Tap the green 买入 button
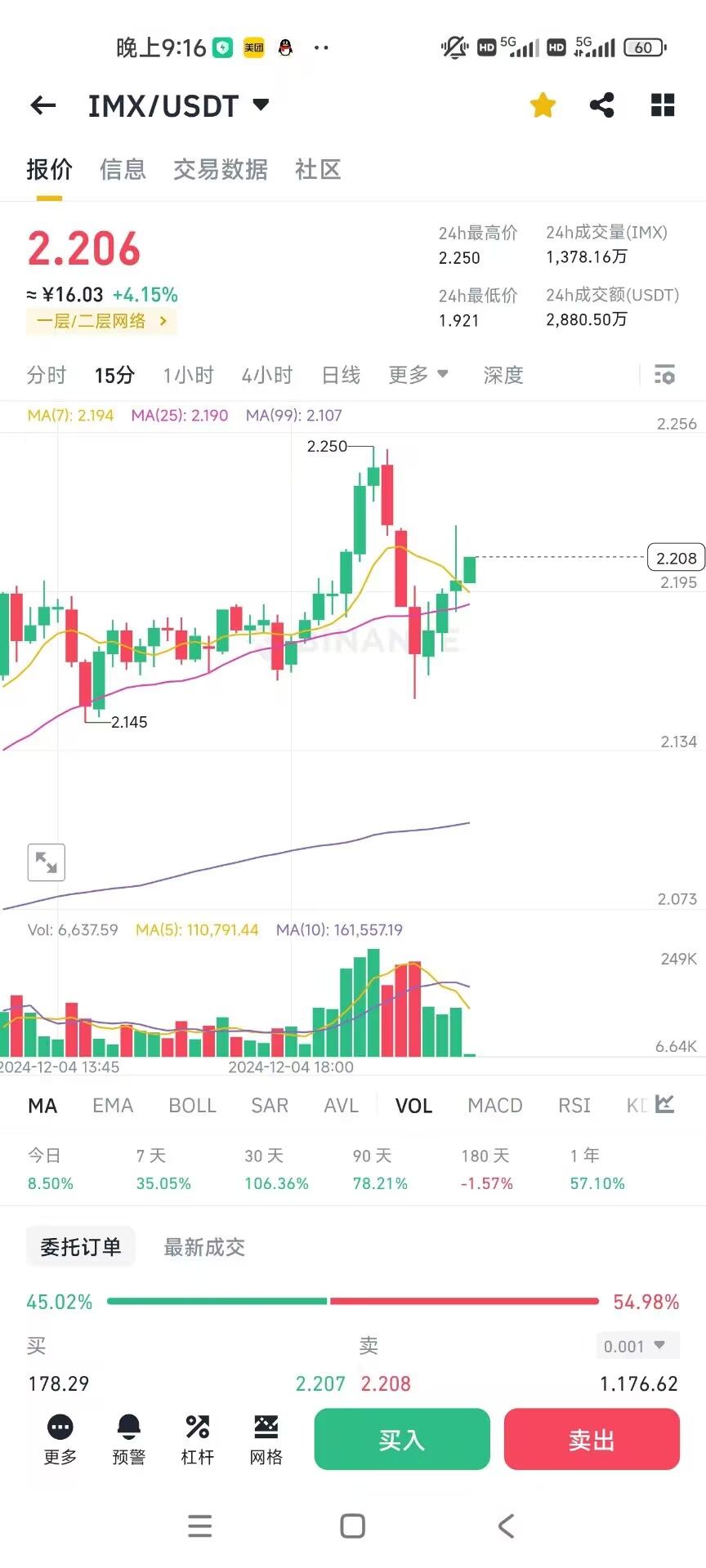 (402, 1439)
